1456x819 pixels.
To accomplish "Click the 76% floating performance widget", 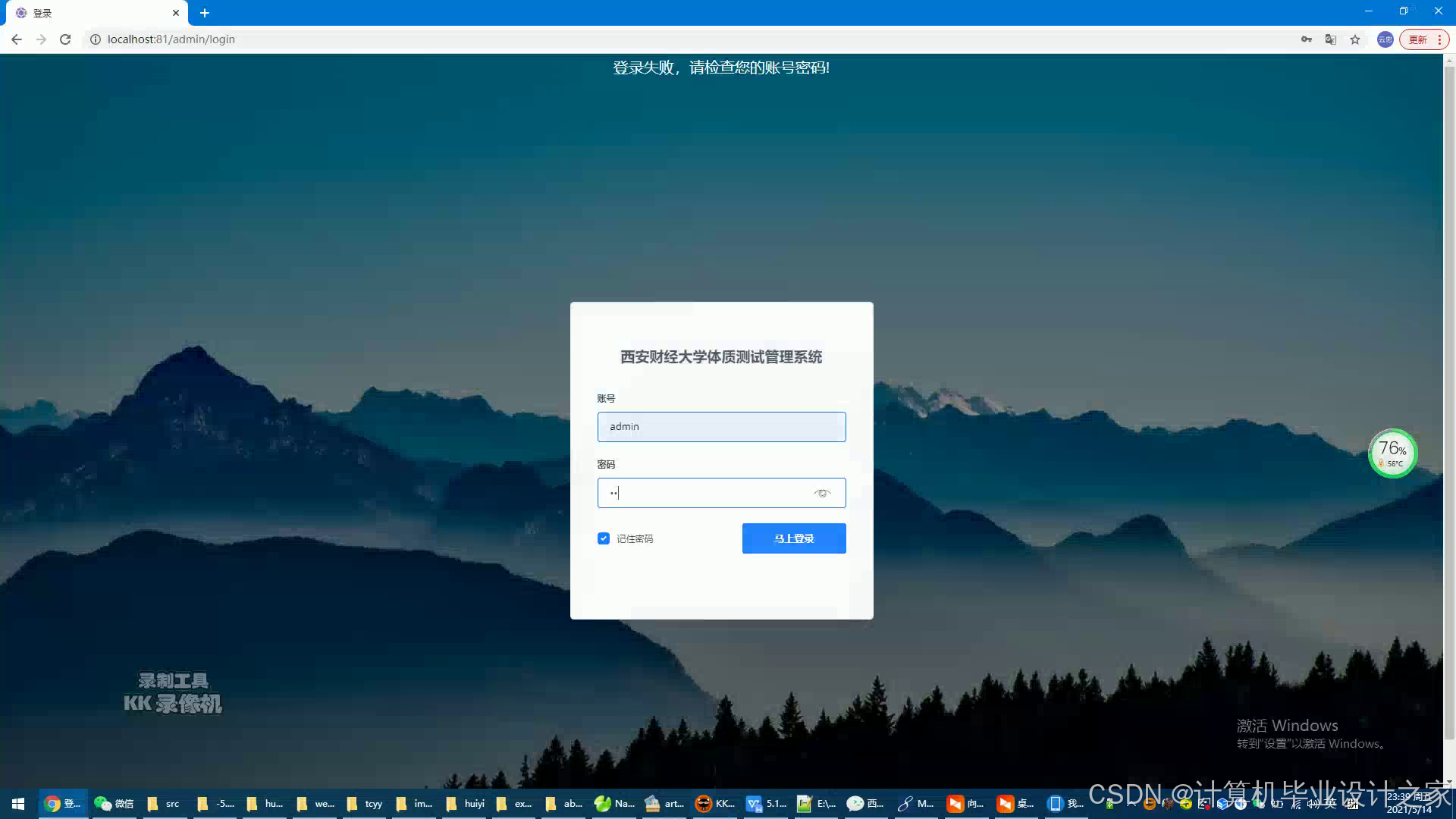I will tap(1392, 453).
